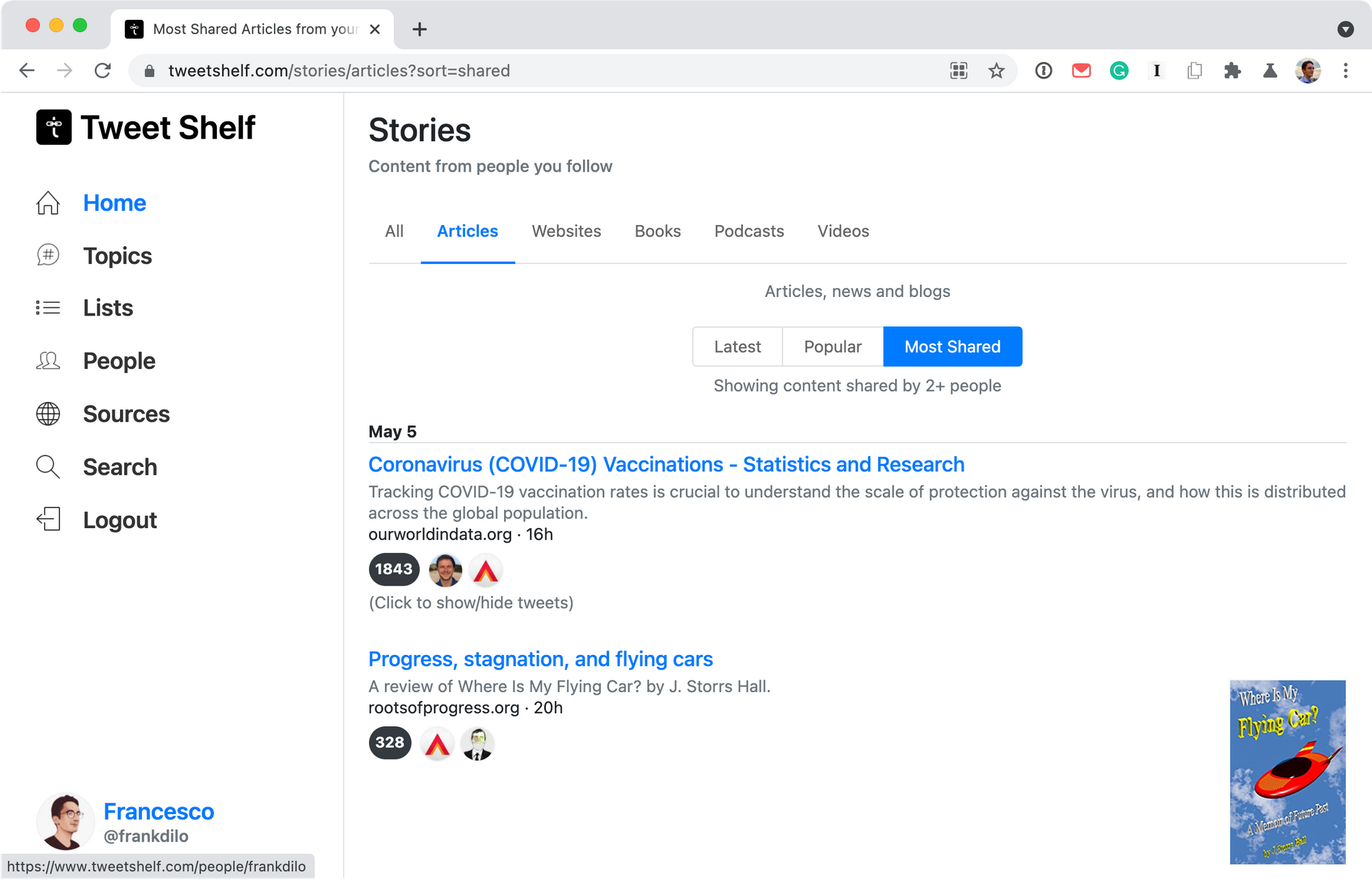Open Chrome's three-dot menu
The height and width of the screenshot is (880, 1372).
[1345, 71]
